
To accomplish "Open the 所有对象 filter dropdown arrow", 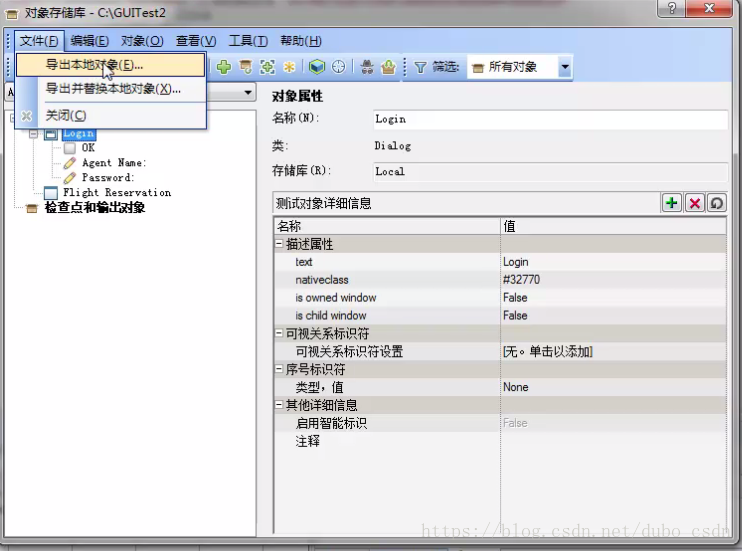I will click(564, 67).
